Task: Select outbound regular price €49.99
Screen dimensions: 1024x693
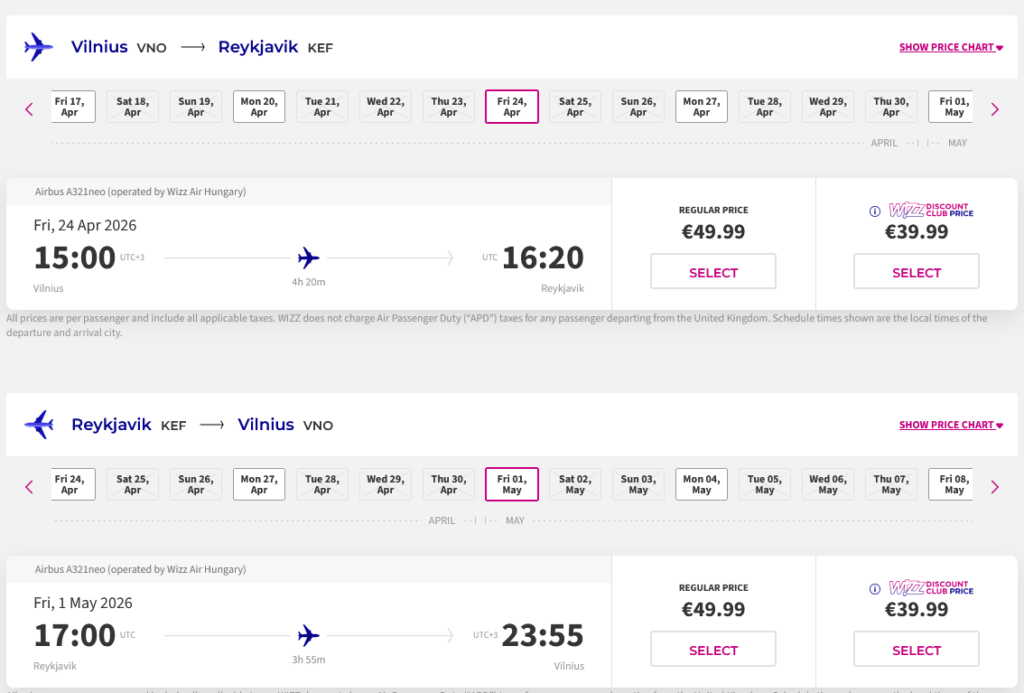Action: 713,272
